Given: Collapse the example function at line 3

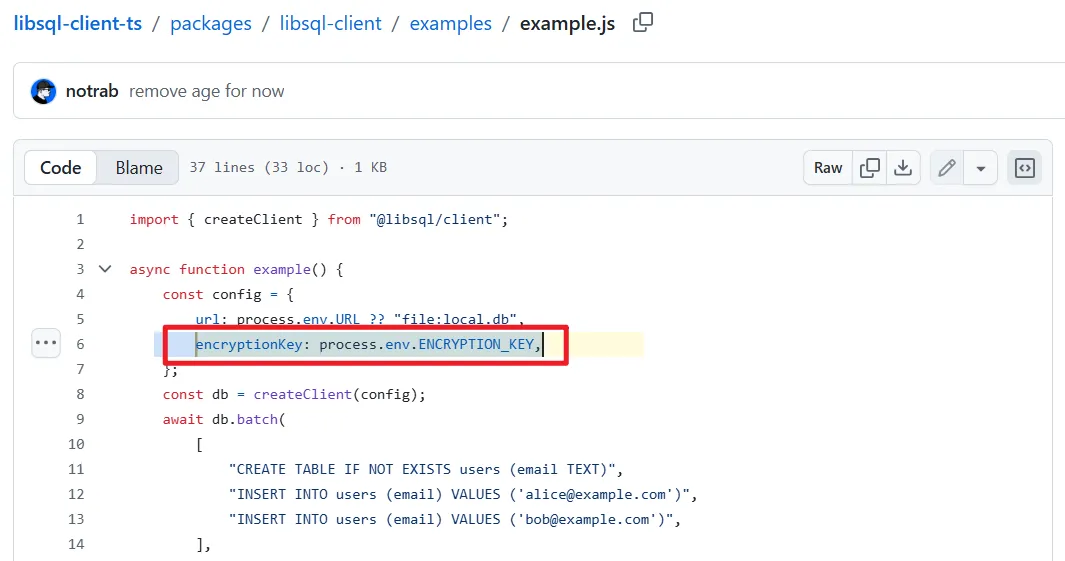Looking at the screenshot, I should tap(105, 269).
